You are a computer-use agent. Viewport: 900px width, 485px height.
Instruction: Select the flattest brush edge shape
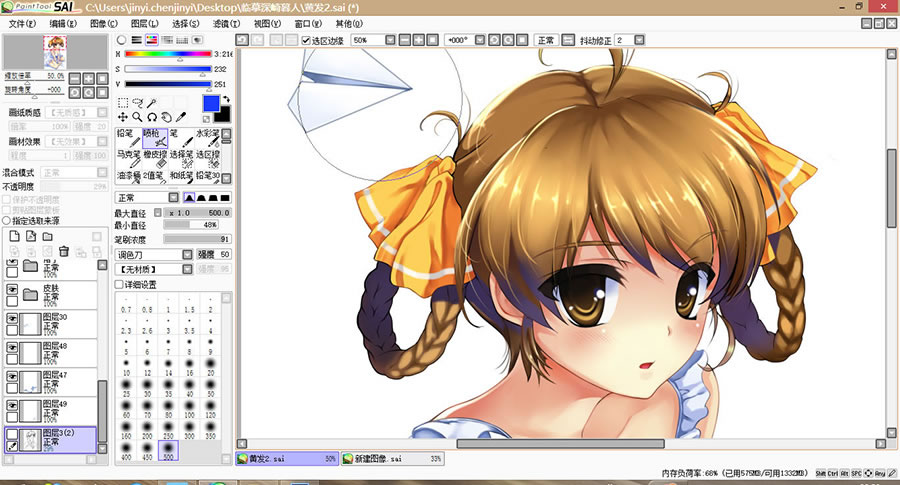pos(225,197)
